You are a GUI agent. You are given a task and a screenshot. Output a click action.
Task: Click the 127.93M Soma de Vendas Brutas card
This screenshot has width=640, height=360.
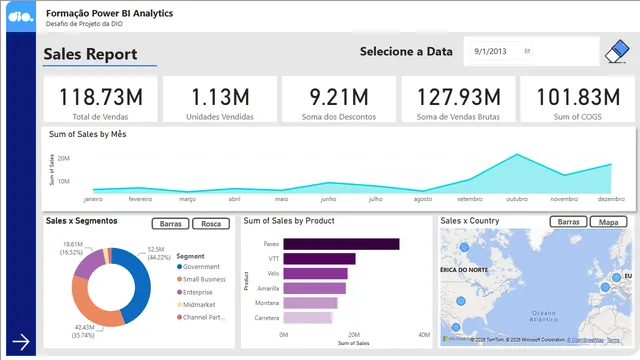458,99
